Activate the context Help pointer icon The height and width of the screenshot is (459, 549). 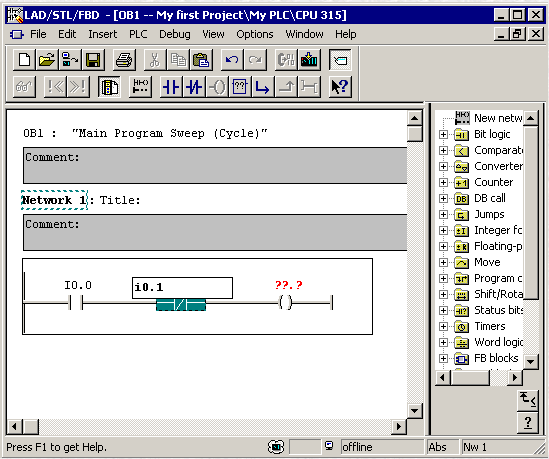pos(340,87)
